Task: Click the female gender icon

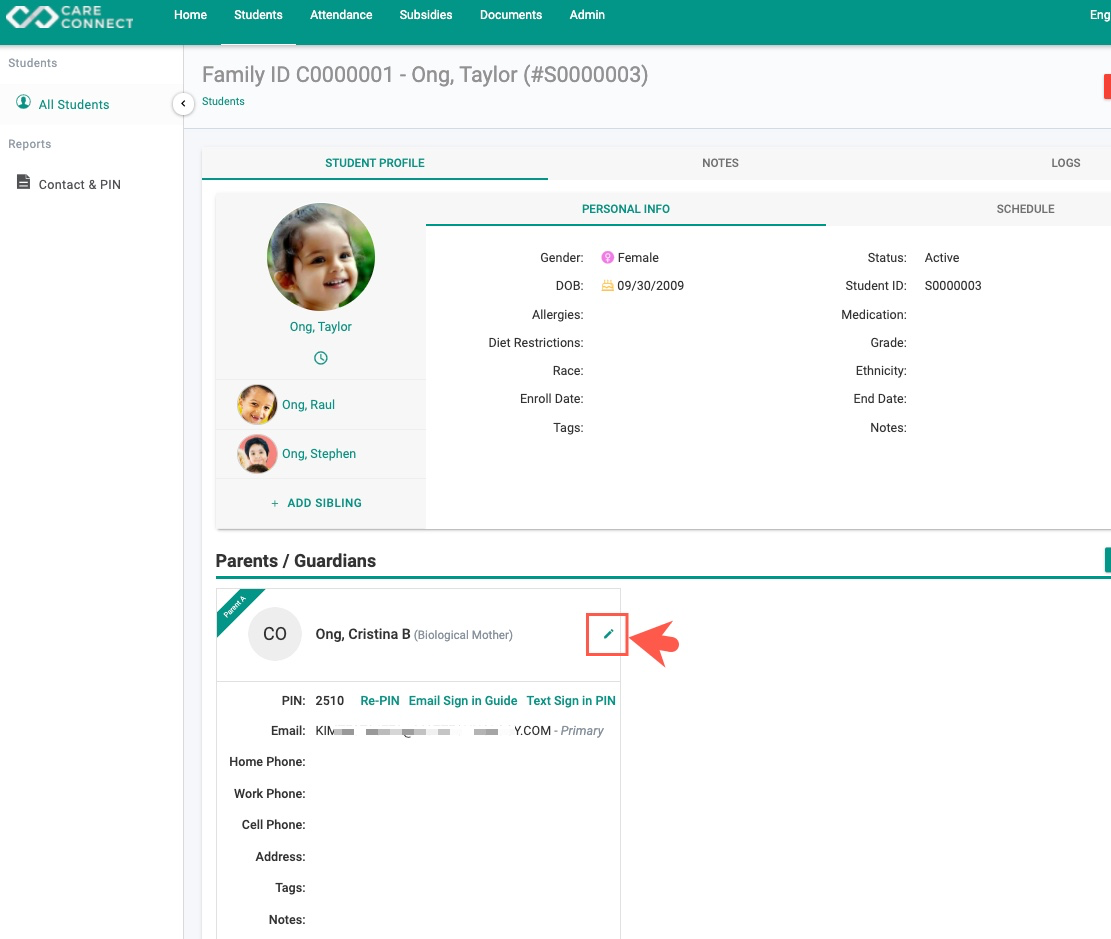Action: (607, 257)
